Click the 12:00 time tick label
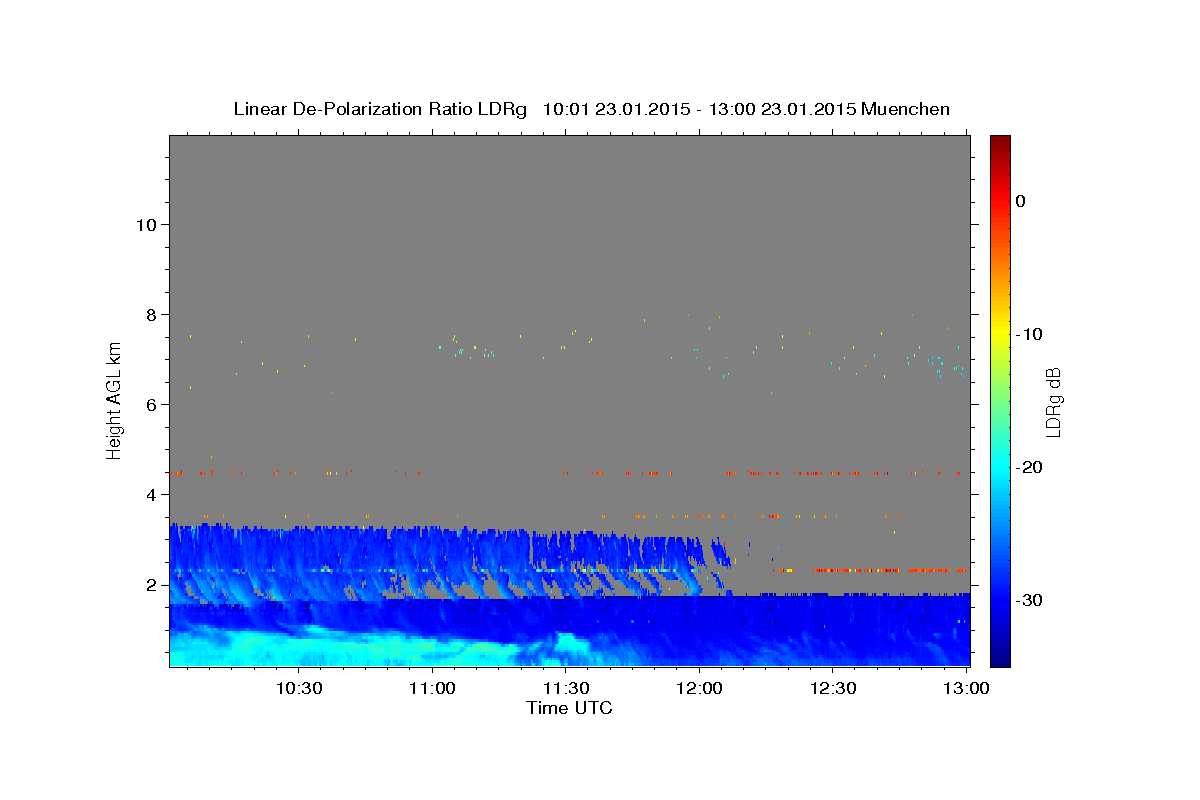1200x800 pixels. 699,689
